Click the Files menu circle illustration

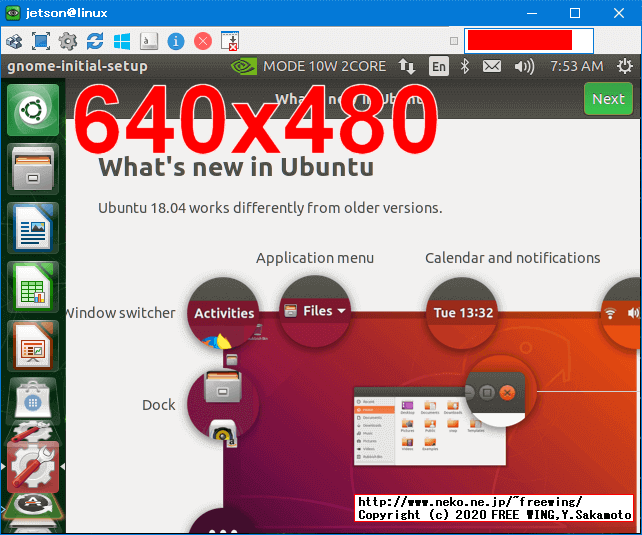coord(315,312)
